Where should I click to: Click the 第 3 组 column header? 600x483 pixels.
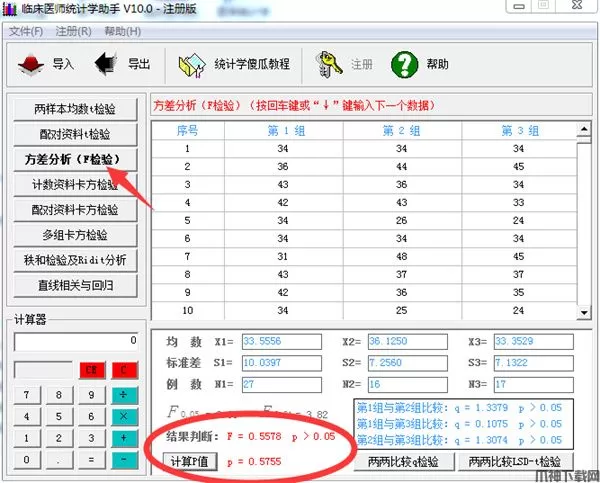(x=519, y=131)
